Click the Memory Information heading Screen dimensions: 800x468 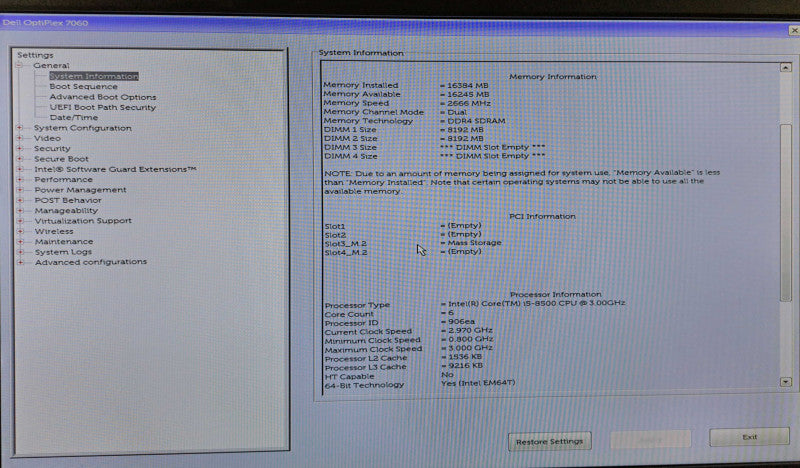click(x=553, y=77)
